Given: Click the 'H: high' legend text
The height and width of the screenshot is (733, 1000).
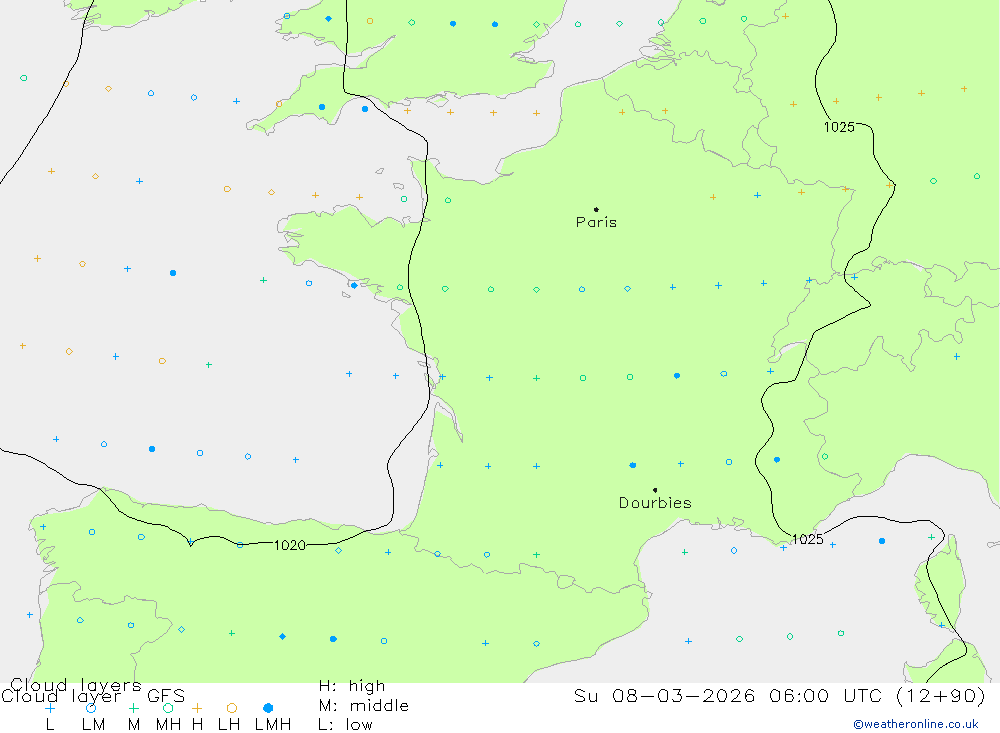Looking at the screenshot, I should pyautogui.click(x=352, y=686).
